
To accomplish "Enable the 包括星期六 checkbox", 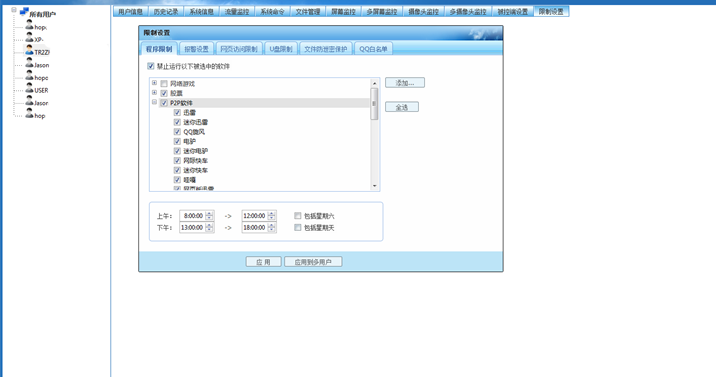I will tap(298, 215).
